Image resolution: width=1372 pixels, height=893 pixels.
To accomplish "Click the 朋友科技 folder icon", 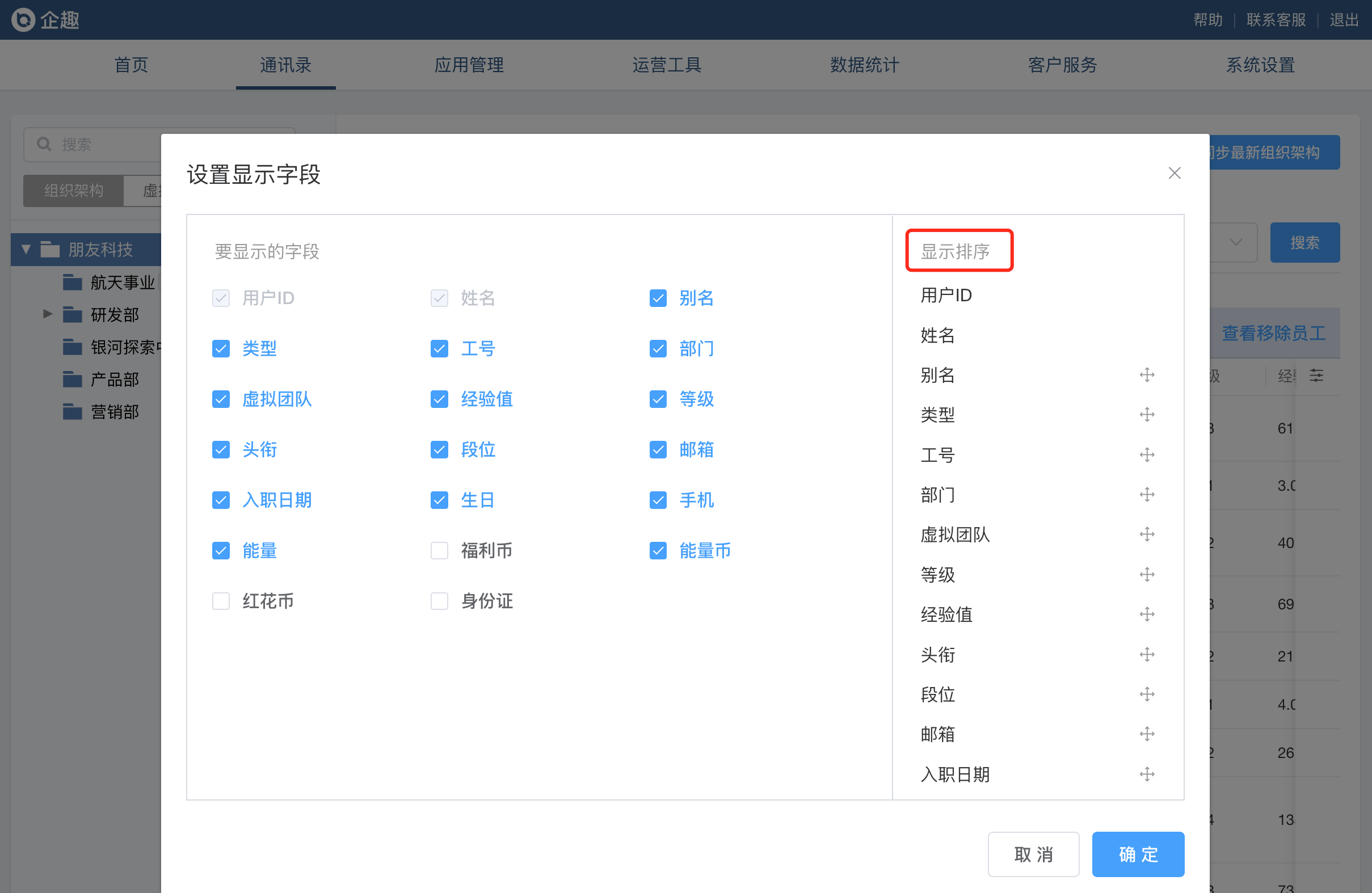I will click(50, 250).
